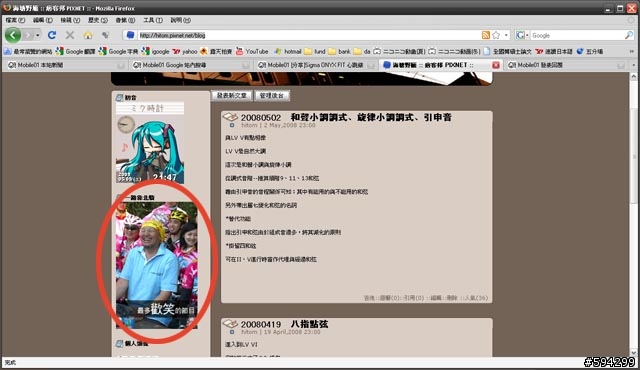This screenshot has width=640, height=370.
Task: Click the Hatsune Miku clock widget
Action: coord(150,143)
